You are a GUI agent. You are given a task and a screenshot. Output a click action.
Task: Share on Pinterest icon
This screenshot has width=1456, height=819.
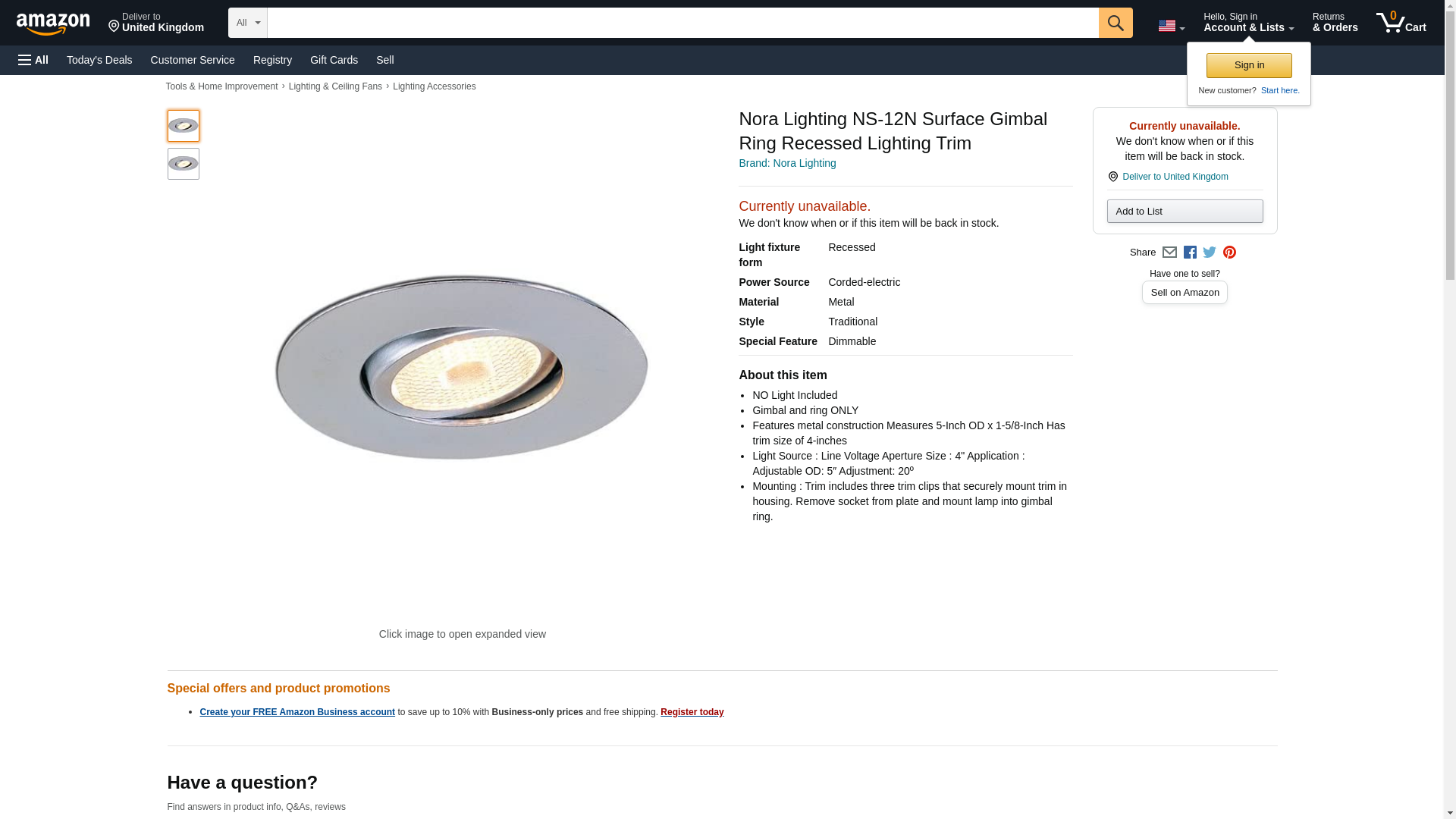pos(1229,253)
